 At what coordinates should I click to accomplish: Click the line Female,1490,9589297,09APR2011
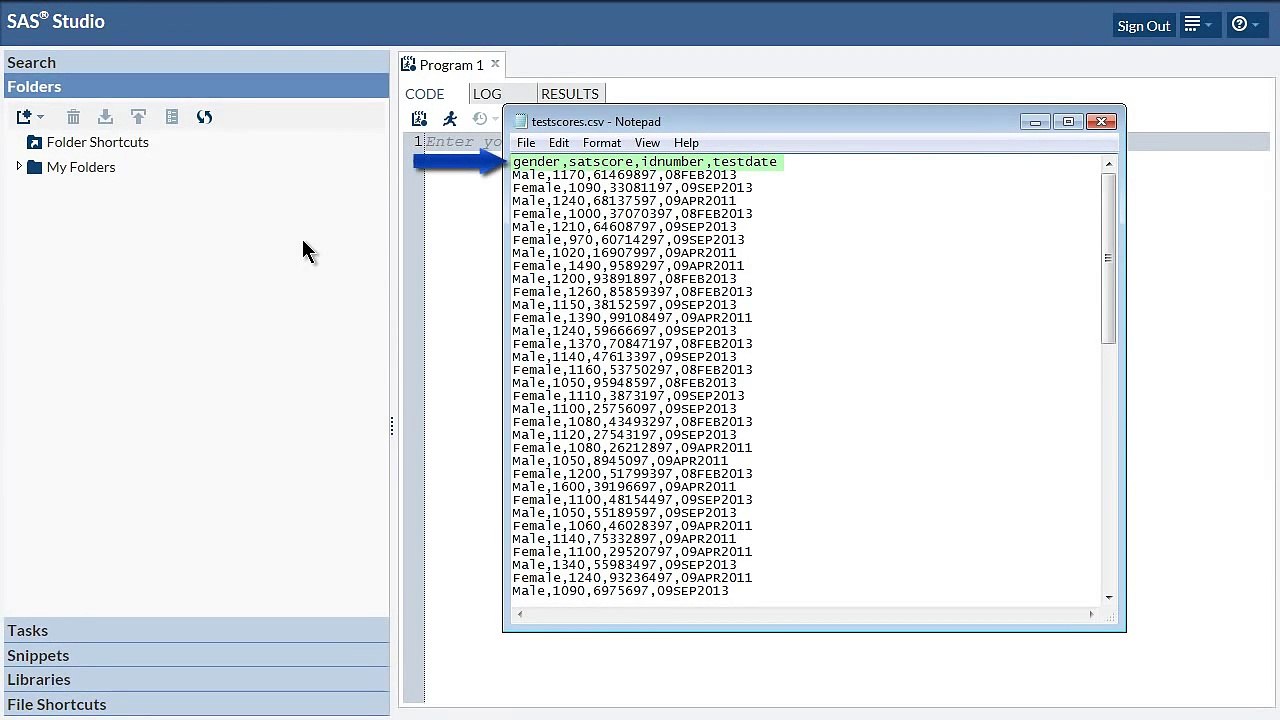(628, 266)
